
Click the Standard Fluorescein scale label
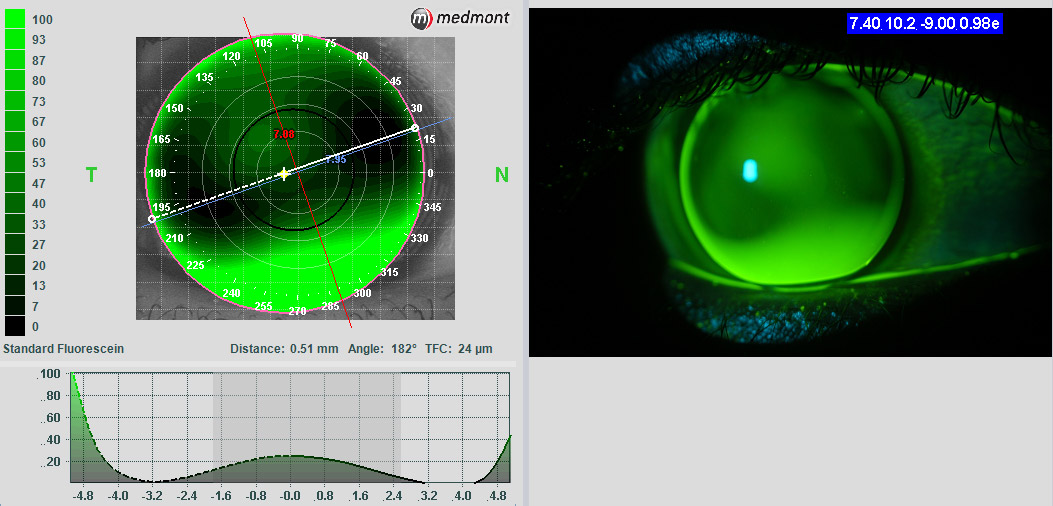[64, 349]
